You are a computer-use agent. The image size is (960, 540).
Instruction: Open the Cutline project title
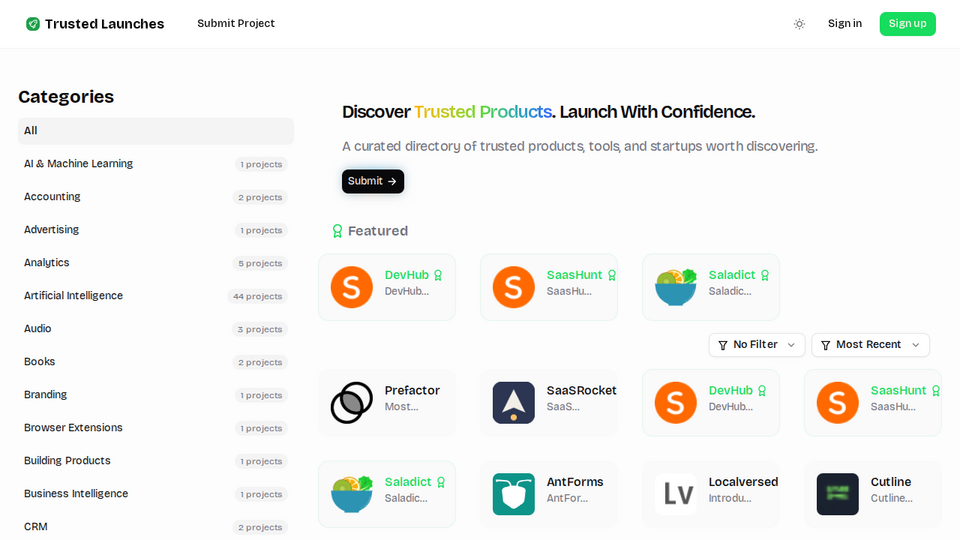[891, 482]
